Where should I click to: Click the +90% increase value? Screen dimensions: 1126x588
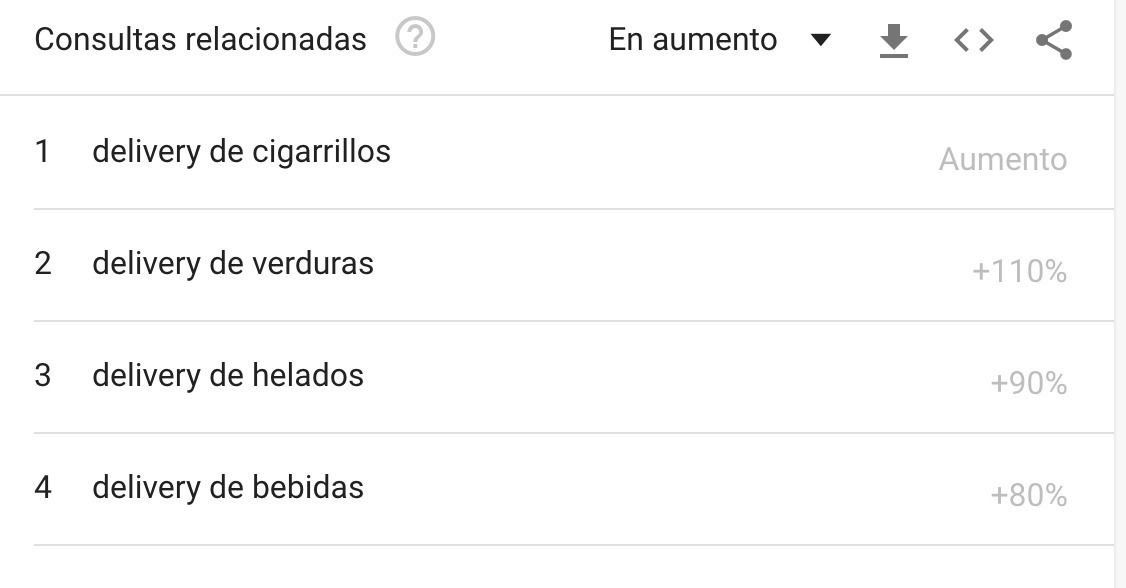click(x=1028, y=384)
